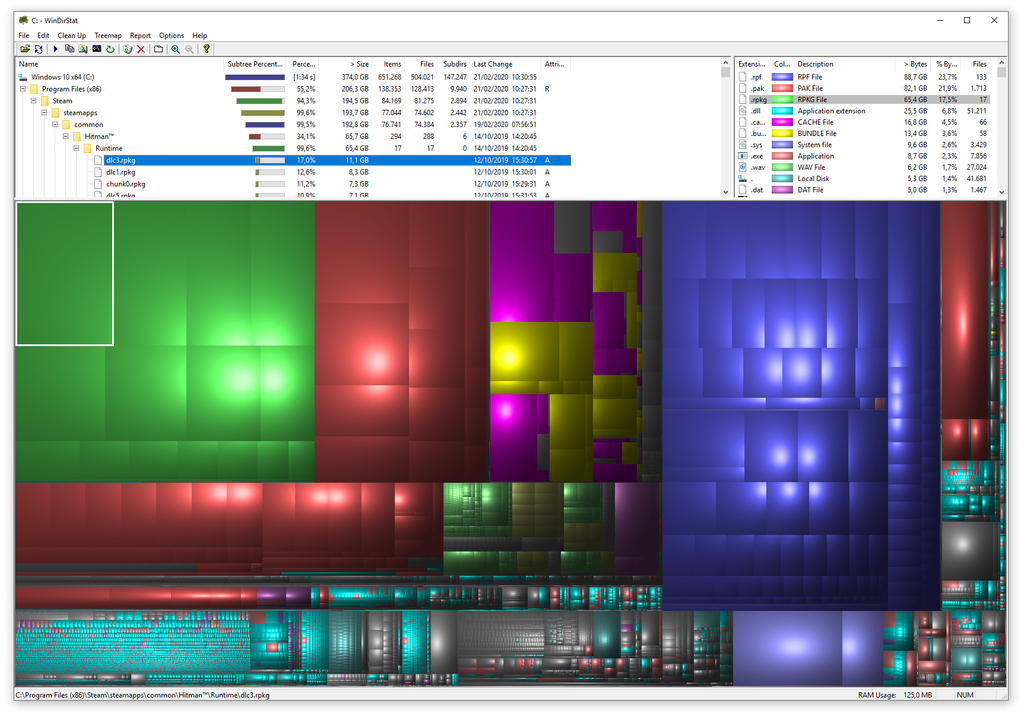Click the play-arrow open item toolbar icon
1024x716 pixels.
pos(55,48)
